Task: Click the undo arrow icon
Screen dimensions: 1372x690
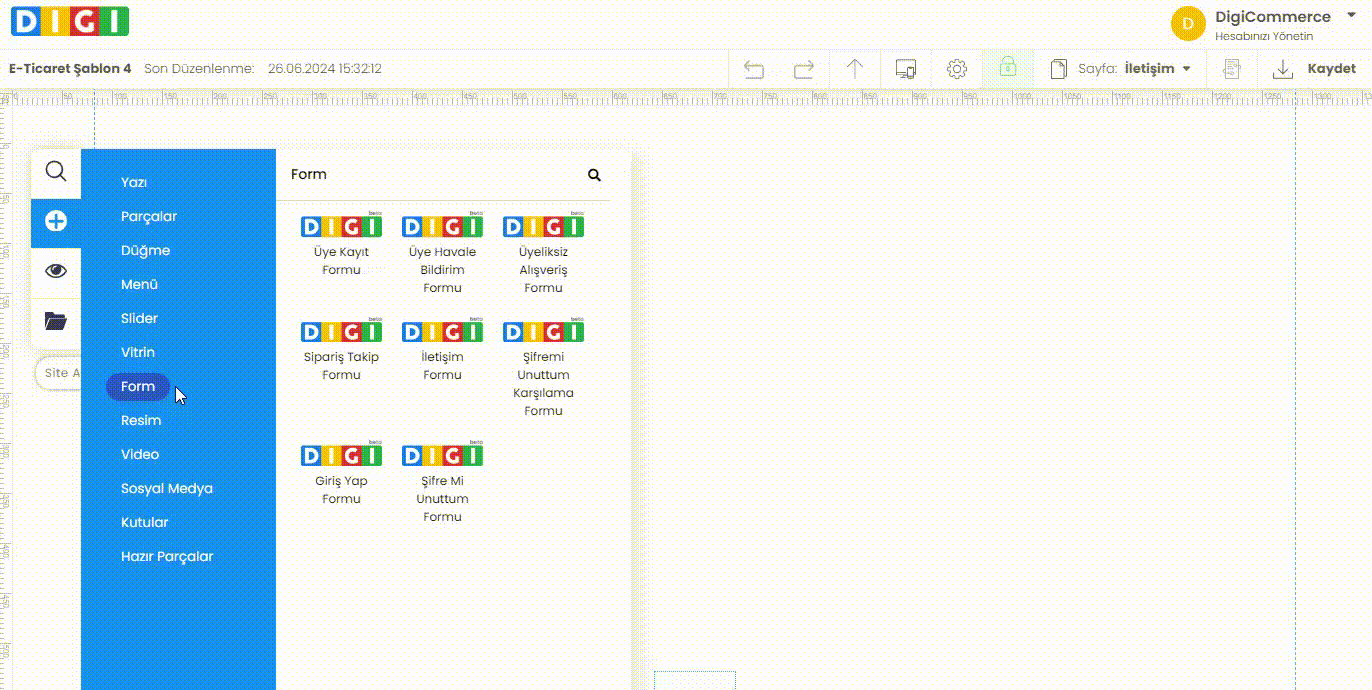Action: coord(754,69)
